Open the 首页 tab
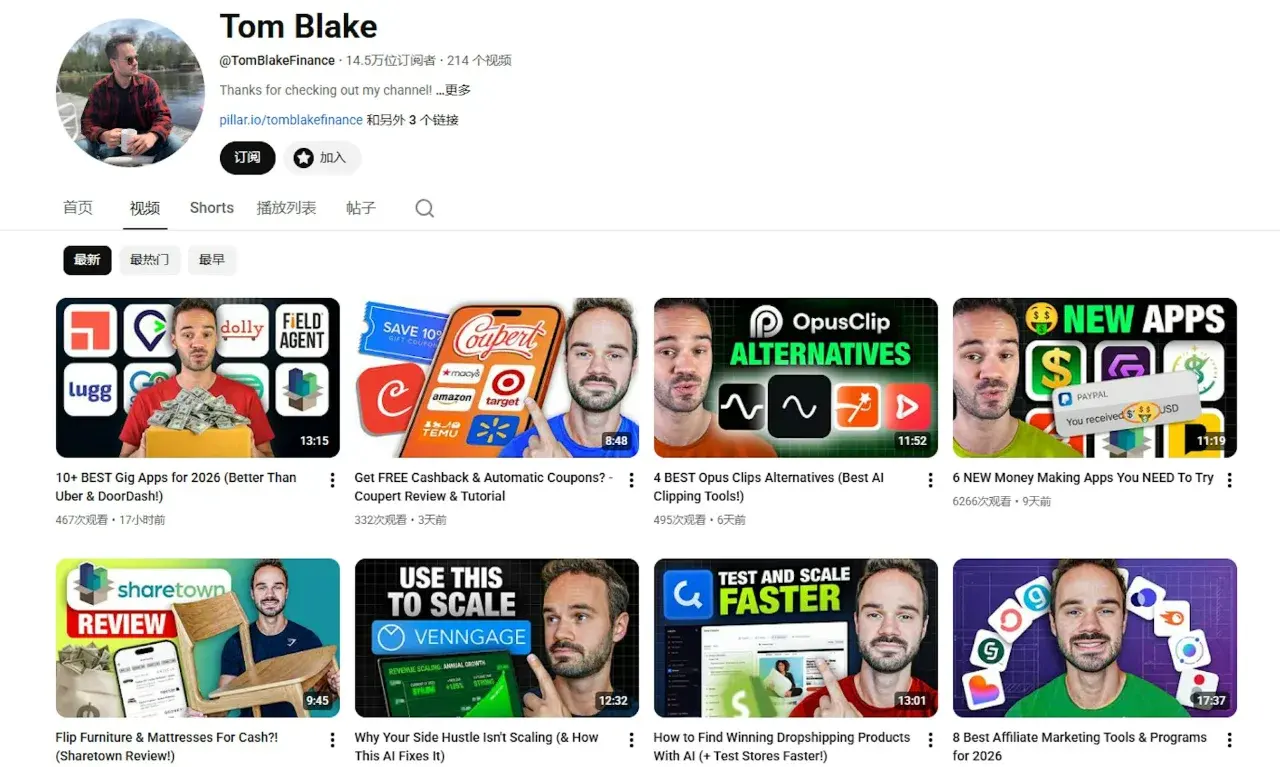Screen dimensions: 1280x767 pos(78,208)
